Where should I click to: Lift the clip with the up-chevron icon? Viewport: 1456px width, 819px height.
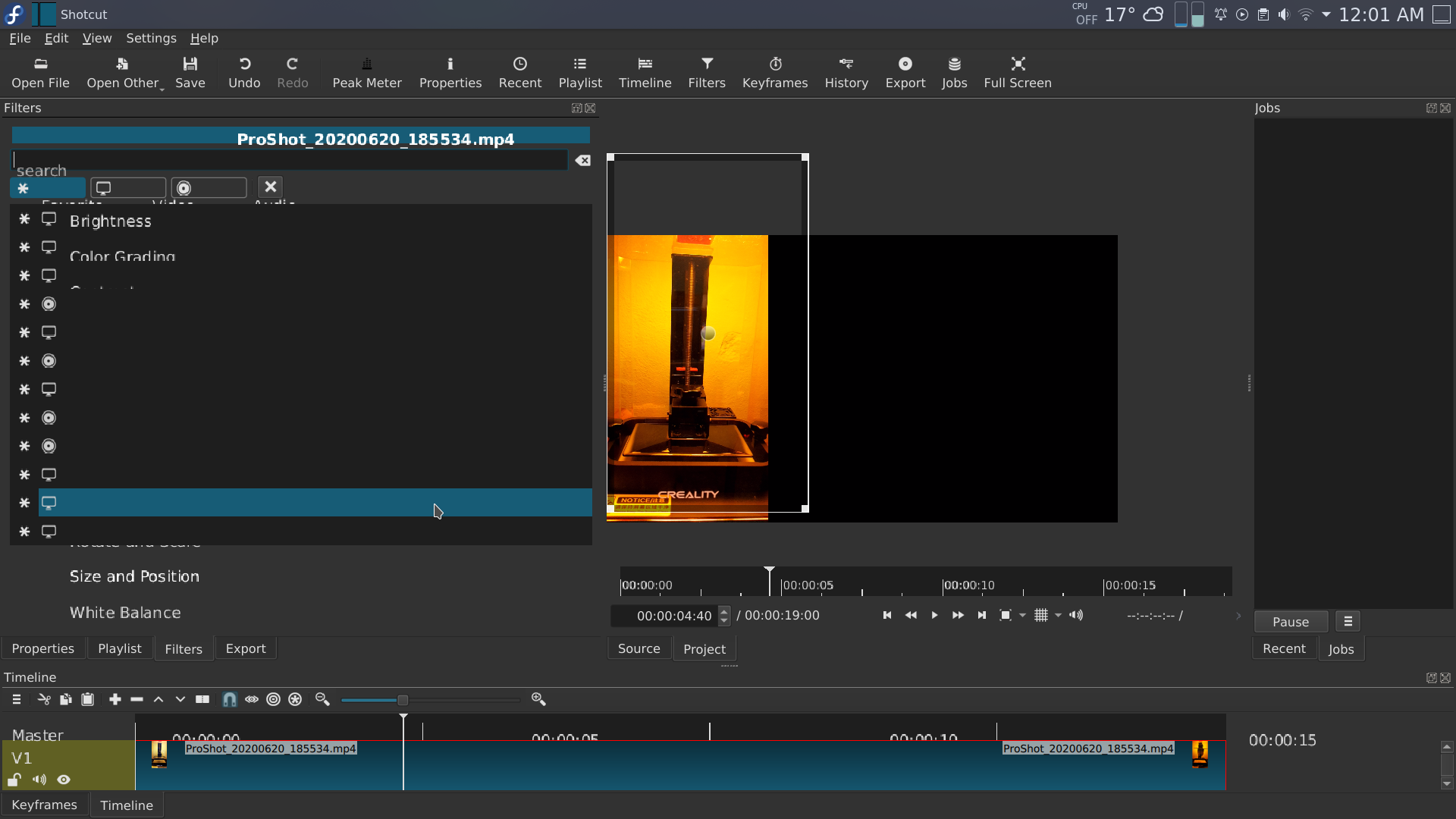click(x=158, y=699)
